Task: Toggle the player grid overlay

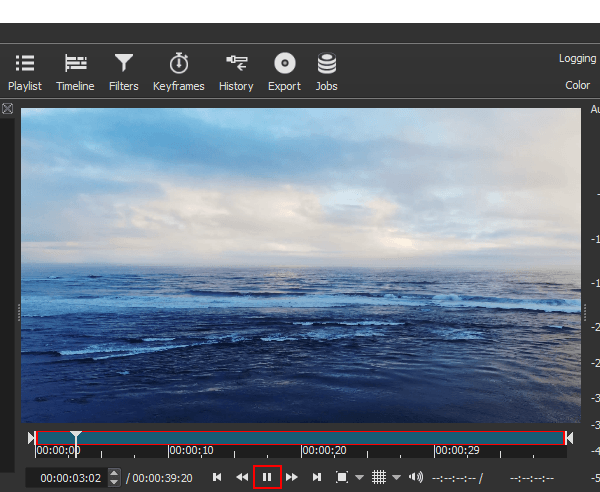Action: coord(379,477)
